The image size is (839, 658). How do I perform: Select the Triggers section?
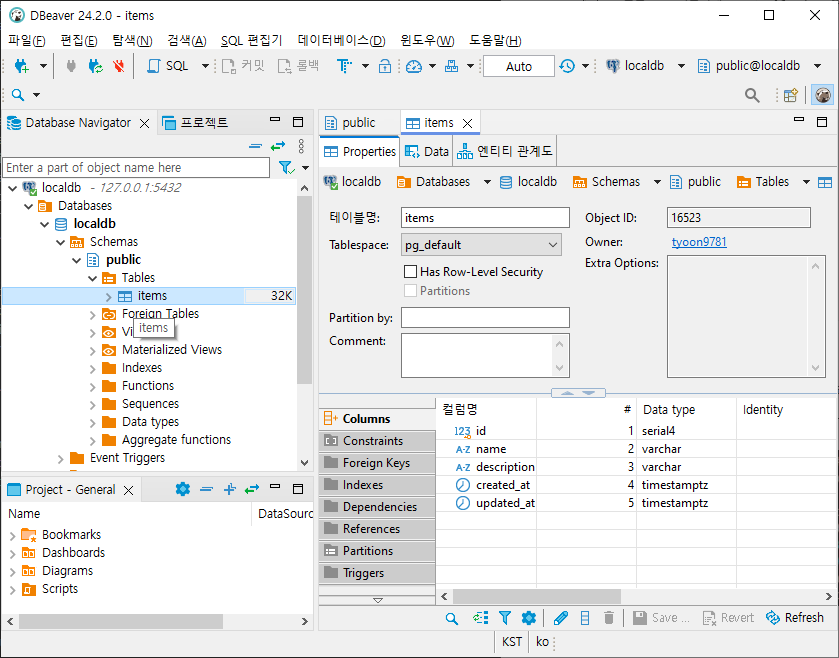[377, 573]
